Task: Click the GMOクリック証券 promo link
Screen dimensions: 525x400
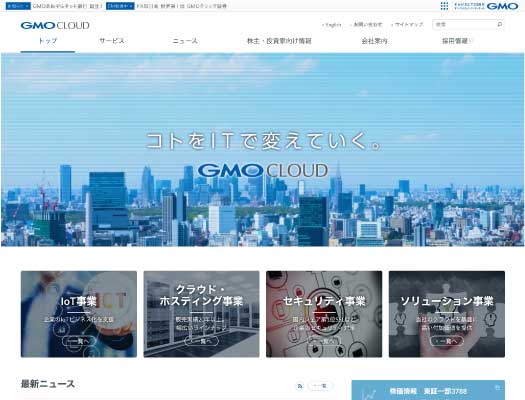Action: 181,6
